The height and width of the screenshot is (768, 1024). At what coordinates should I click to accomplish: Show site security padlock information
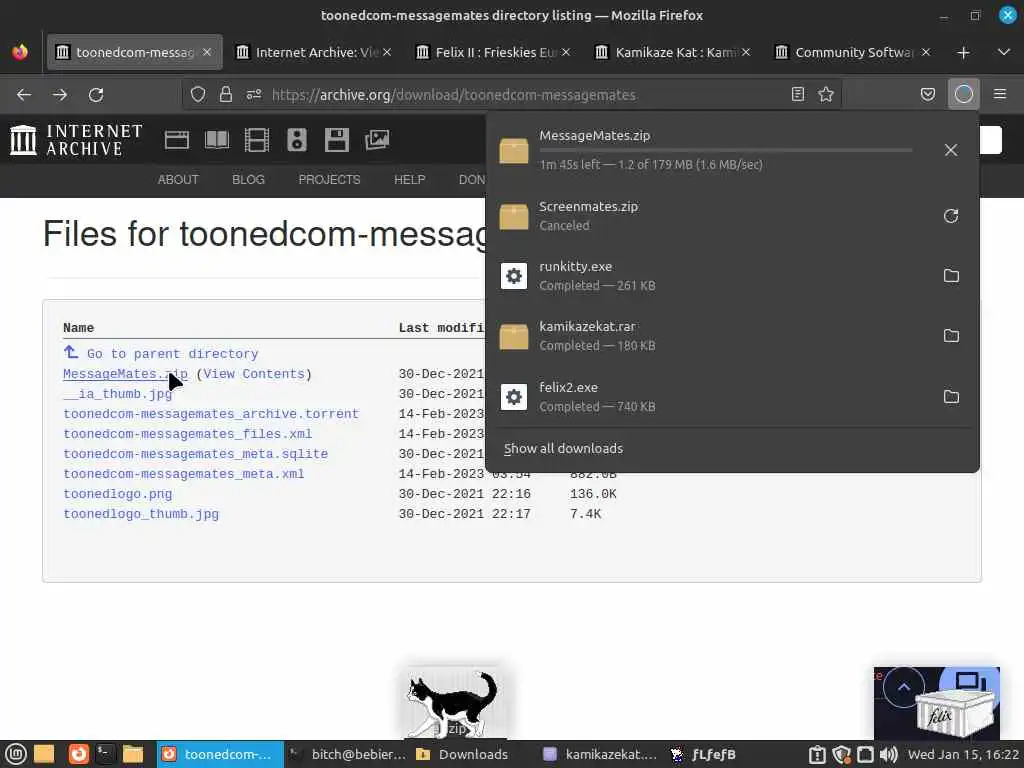tap(226, 95)
